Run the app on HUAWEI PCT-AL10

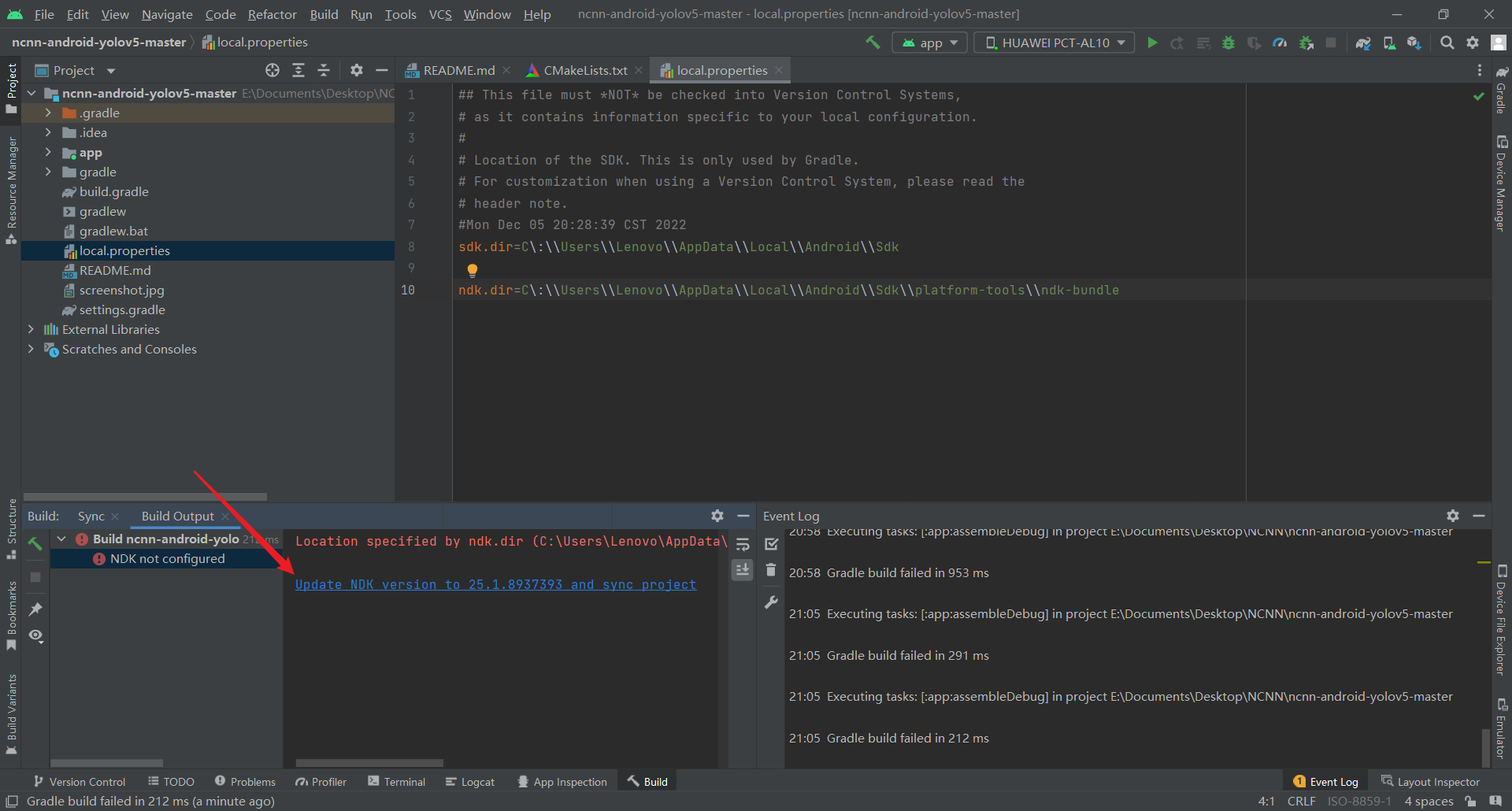[1152, 42]
